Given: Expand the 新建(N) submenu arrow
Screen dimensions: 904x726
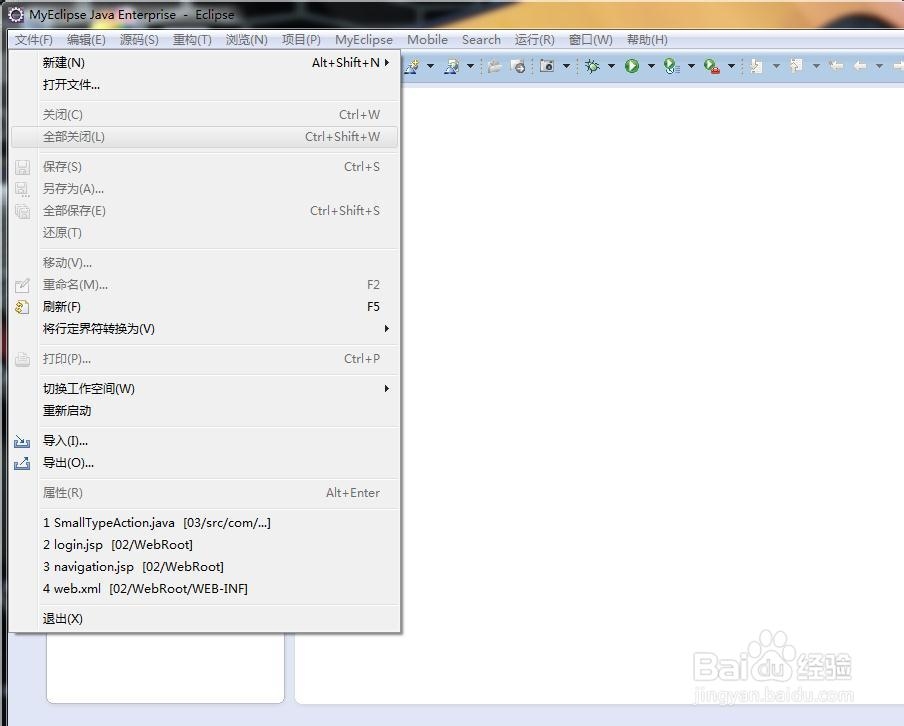Looking at the screenshot, I should tap(387, 62).
